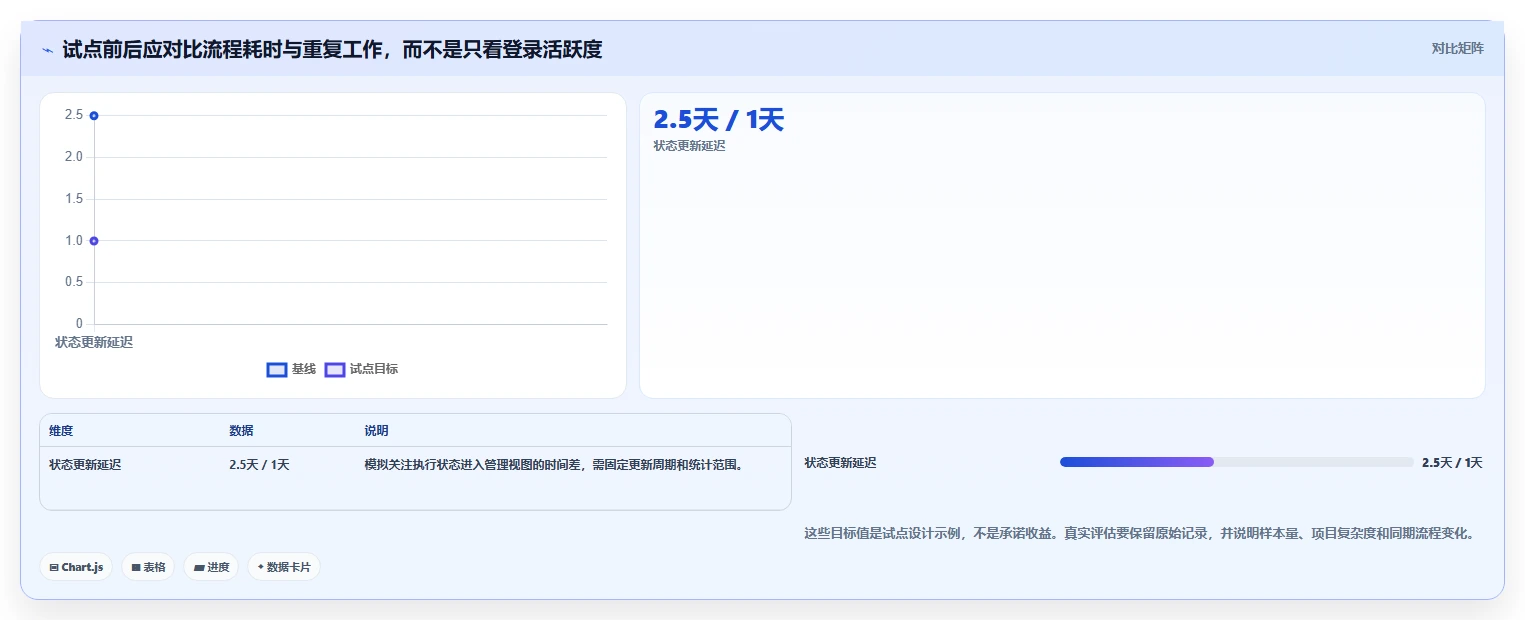Viewport: 1525px width, 620px height.
Task: Click the 试点目标 legend label
Action: [x=374, y=369]
